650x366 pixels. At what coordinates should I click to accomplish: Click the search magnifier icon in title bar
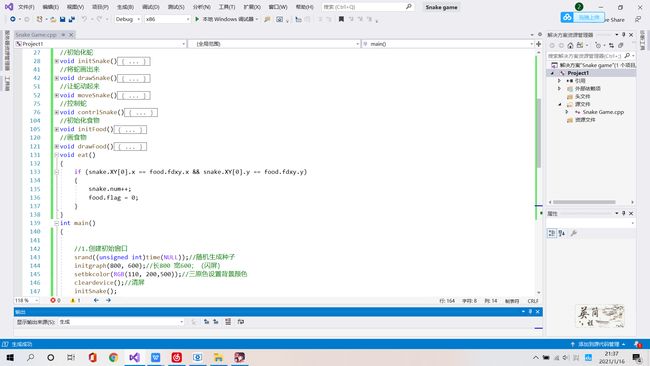click(x=408, y=7)
